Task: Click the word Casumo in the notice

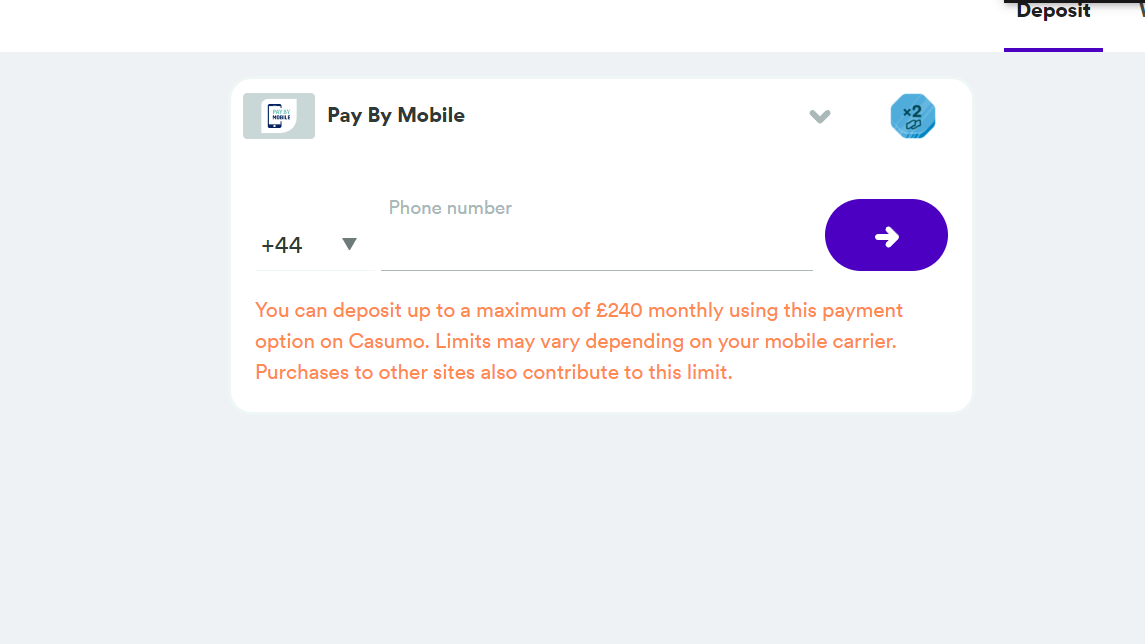Action: [389, 341]
